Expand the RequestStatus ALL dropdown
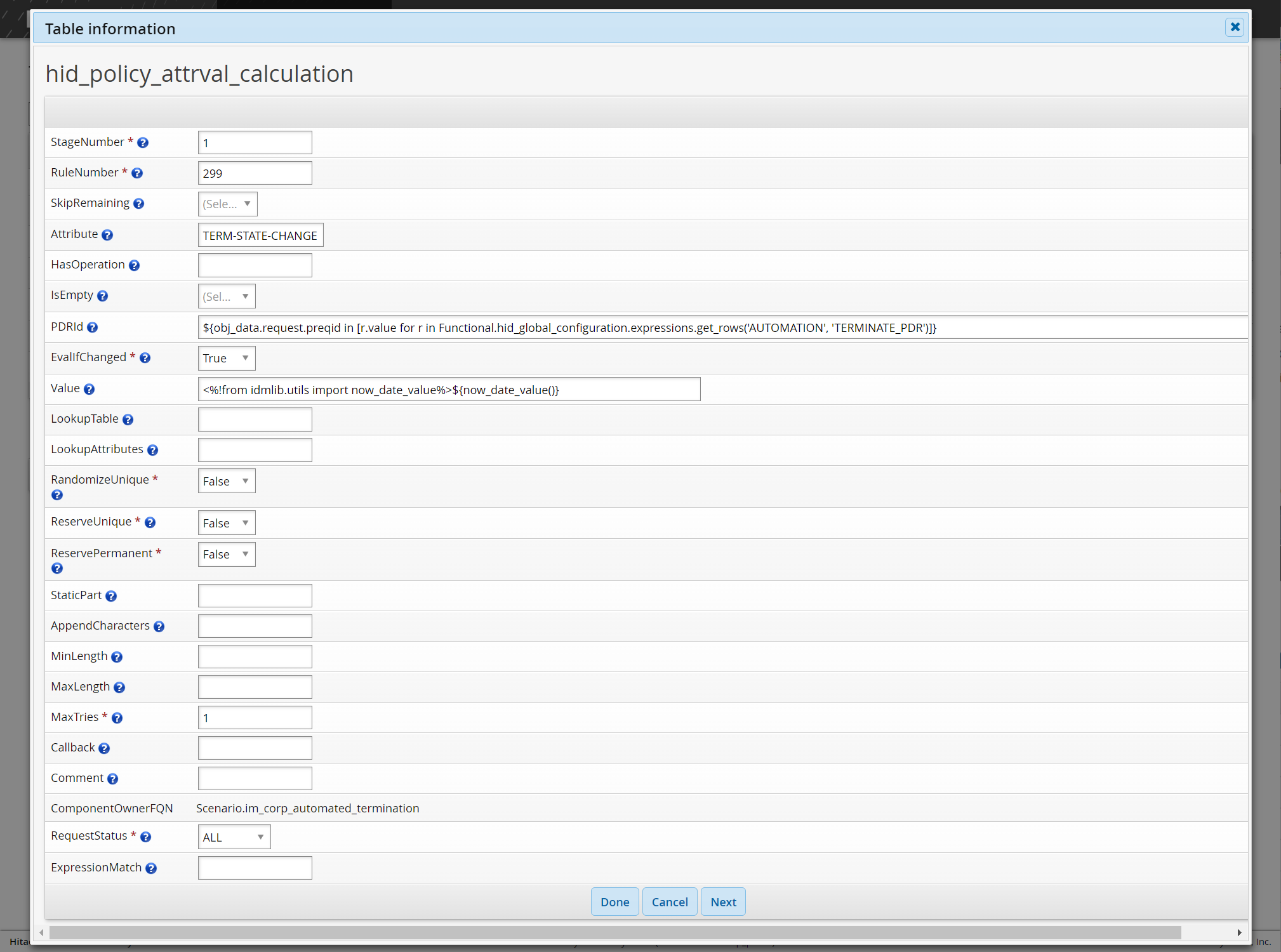The image size is (1281, 952). [x=234, y=837]
